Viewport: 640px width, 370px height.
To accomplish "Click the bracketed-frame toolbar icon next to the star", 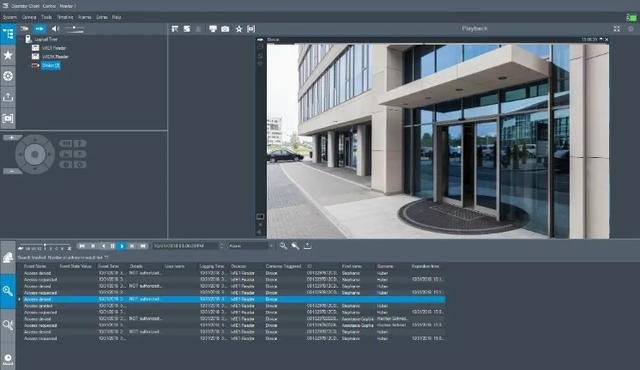I will [x=251, y=29].
